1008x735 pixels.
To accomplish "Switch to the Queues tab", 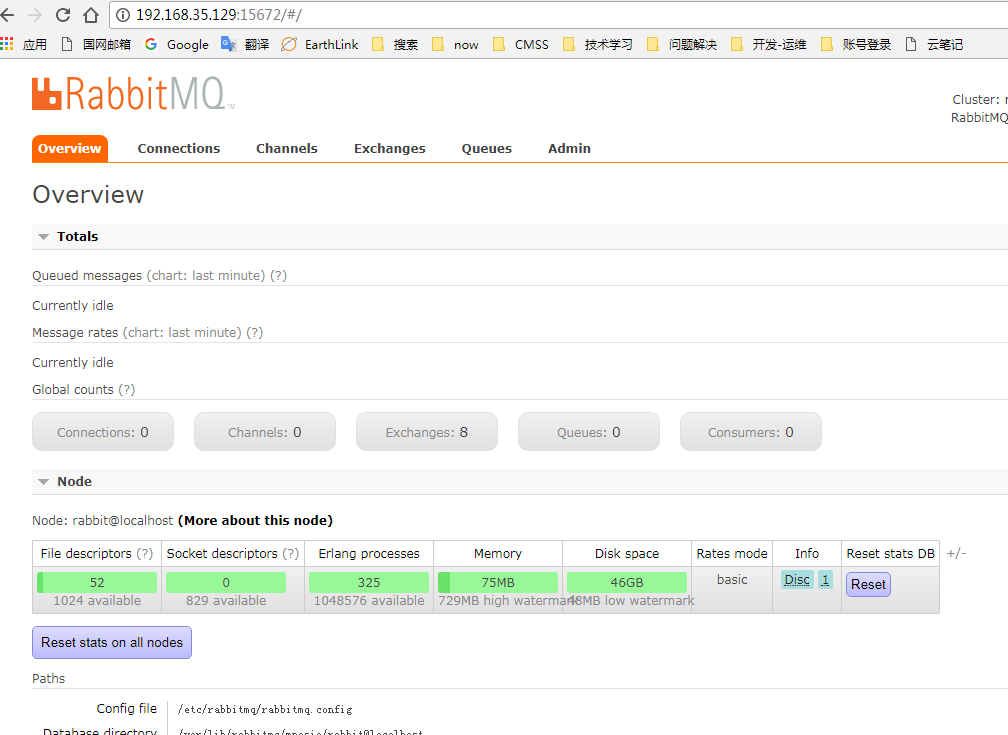I will pyautogui.click(x=487, y=149).
